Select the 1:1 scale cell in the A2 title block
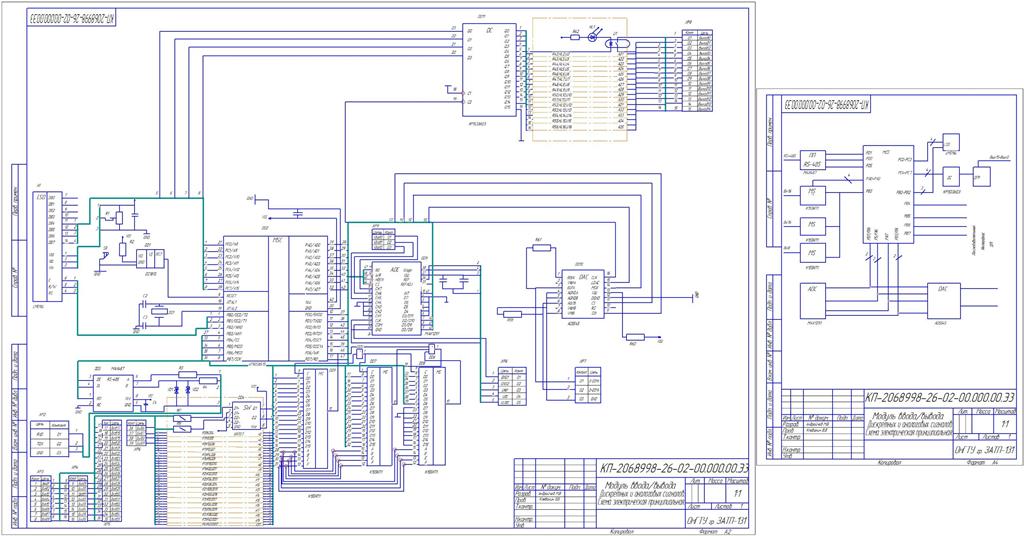Screen dimensions: 1024x536 click(739, 492)
